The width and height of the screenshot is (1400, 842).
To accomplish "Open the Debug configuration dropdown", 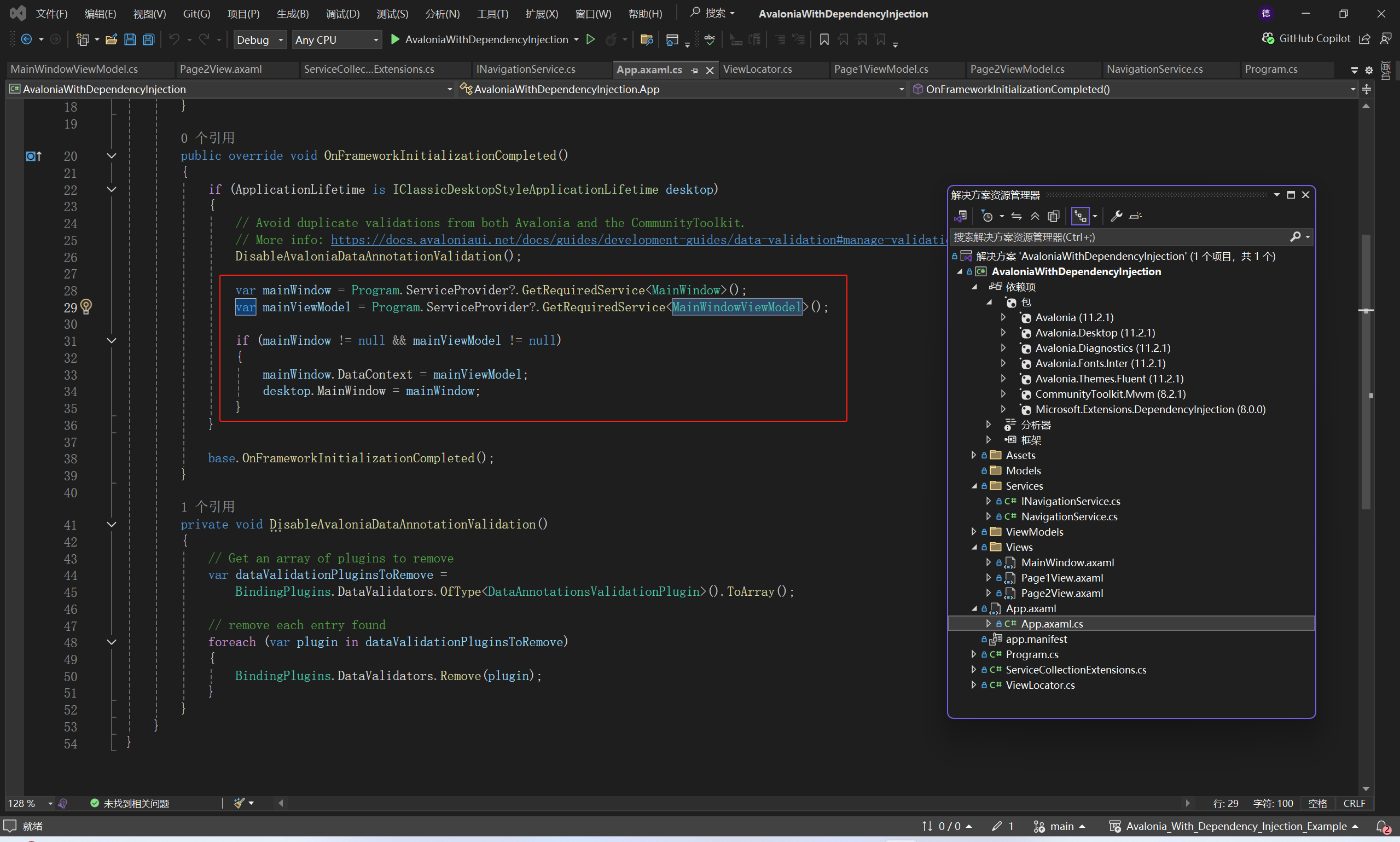I will (260, 40).
